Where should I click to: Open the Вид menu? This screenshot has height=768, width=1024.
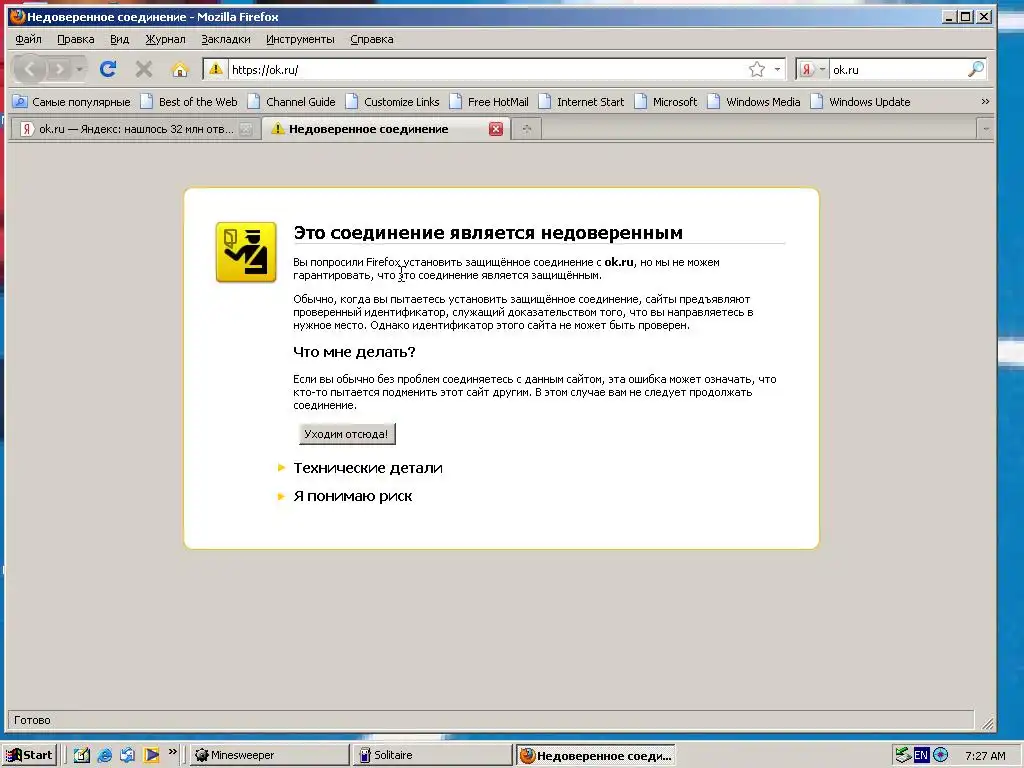point(120,39)
